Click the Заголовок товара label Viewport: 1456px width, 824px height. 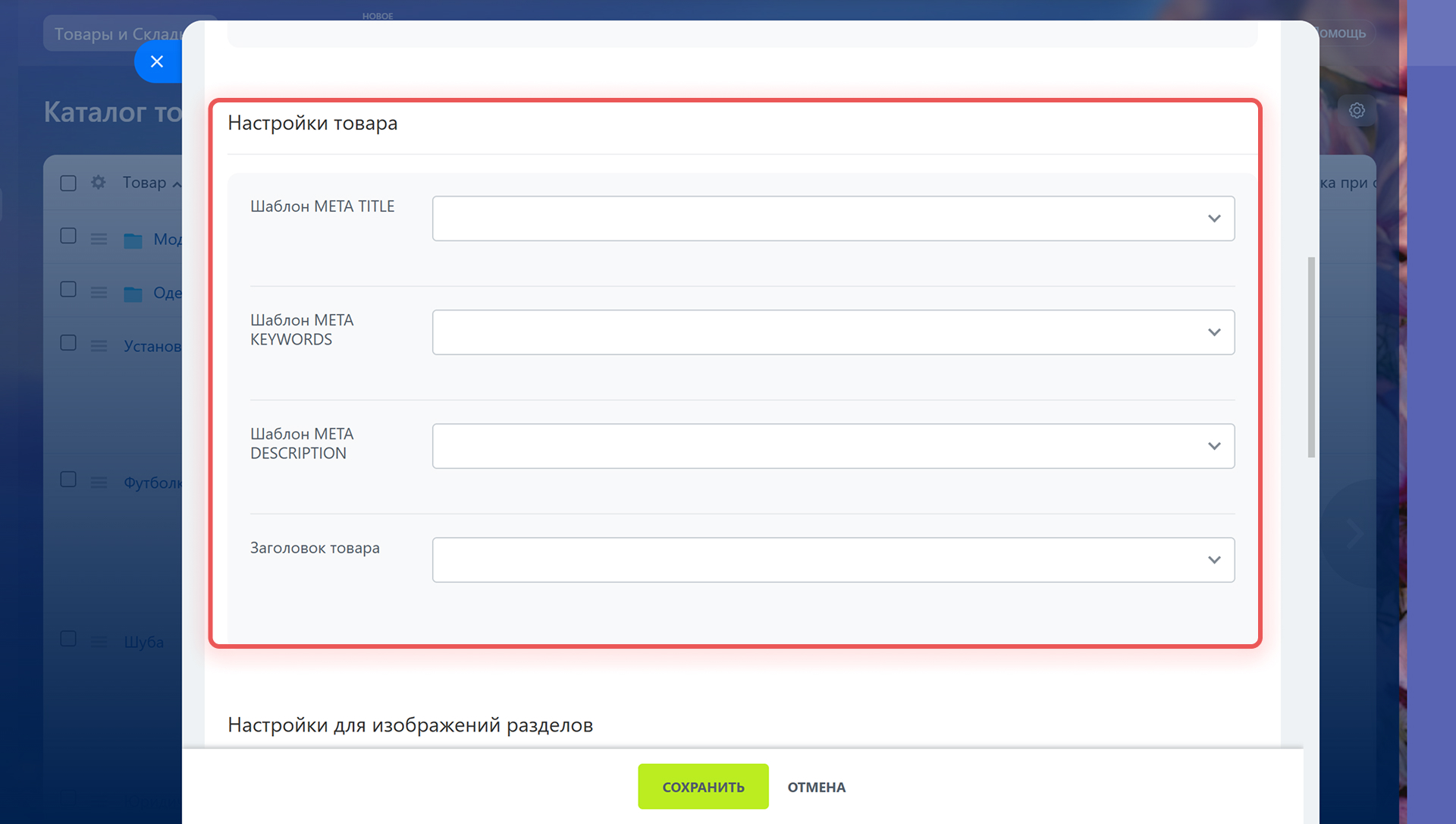pyautogui.click(x=315, y=548)
